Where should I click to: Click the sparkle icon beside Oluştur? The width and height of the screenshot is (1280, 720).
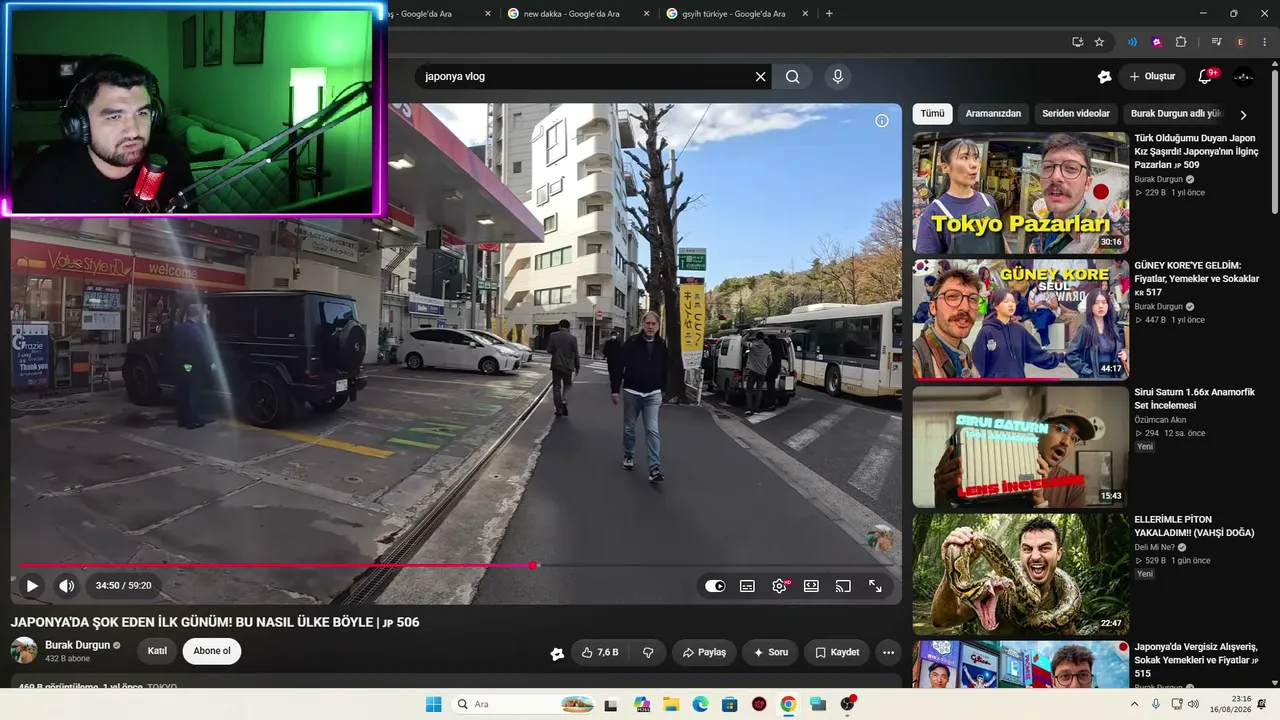pyautogui.click(x=1104, y=76)
